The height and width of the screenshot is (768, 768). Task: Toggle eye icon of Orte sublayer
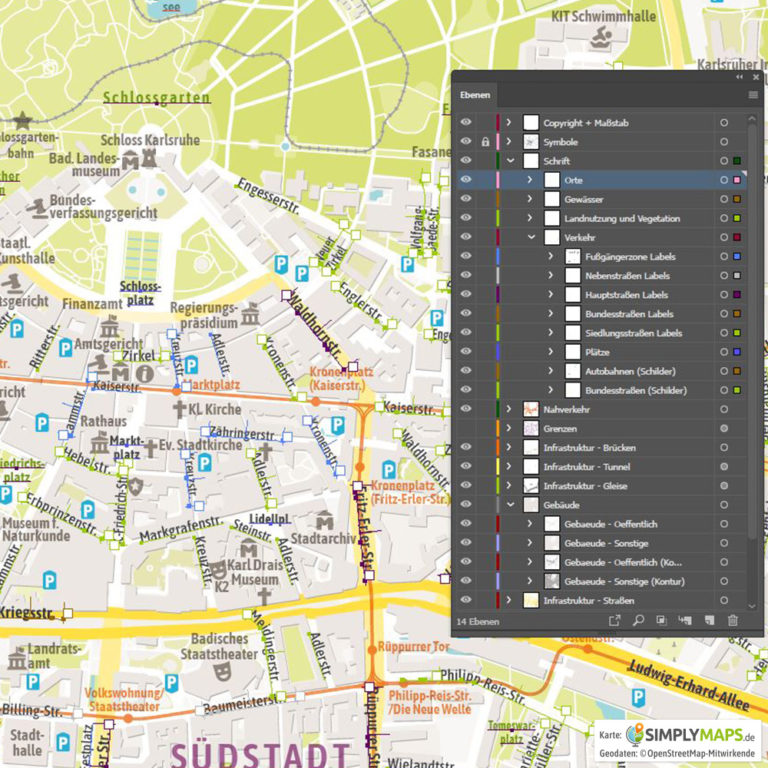tap(466, 180)
